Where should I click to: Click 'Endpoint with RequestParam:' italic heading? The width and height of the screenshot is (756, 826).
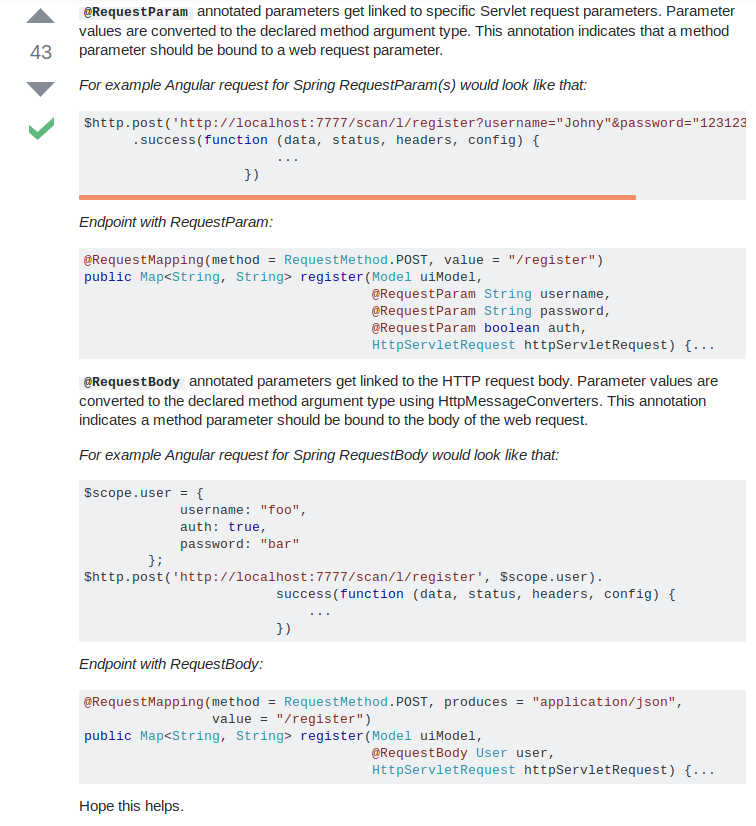(x=176, y=222)
